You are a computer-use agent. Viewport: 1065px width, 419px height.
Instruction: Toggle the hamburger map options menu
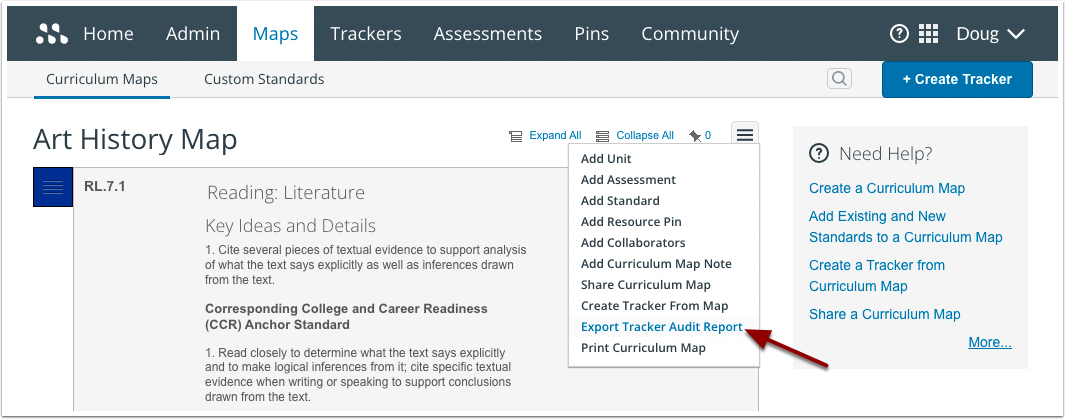pos(745,134)
